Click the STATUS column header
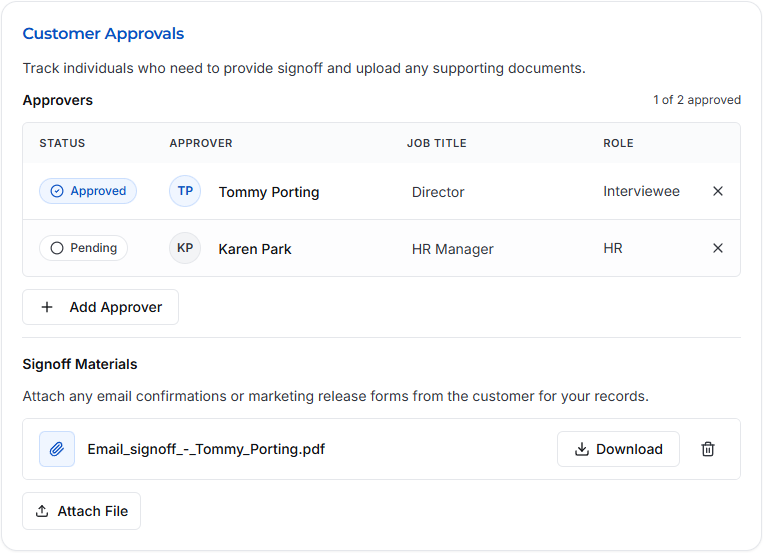This screenshot has width=763, height=553. pos(62,143)
